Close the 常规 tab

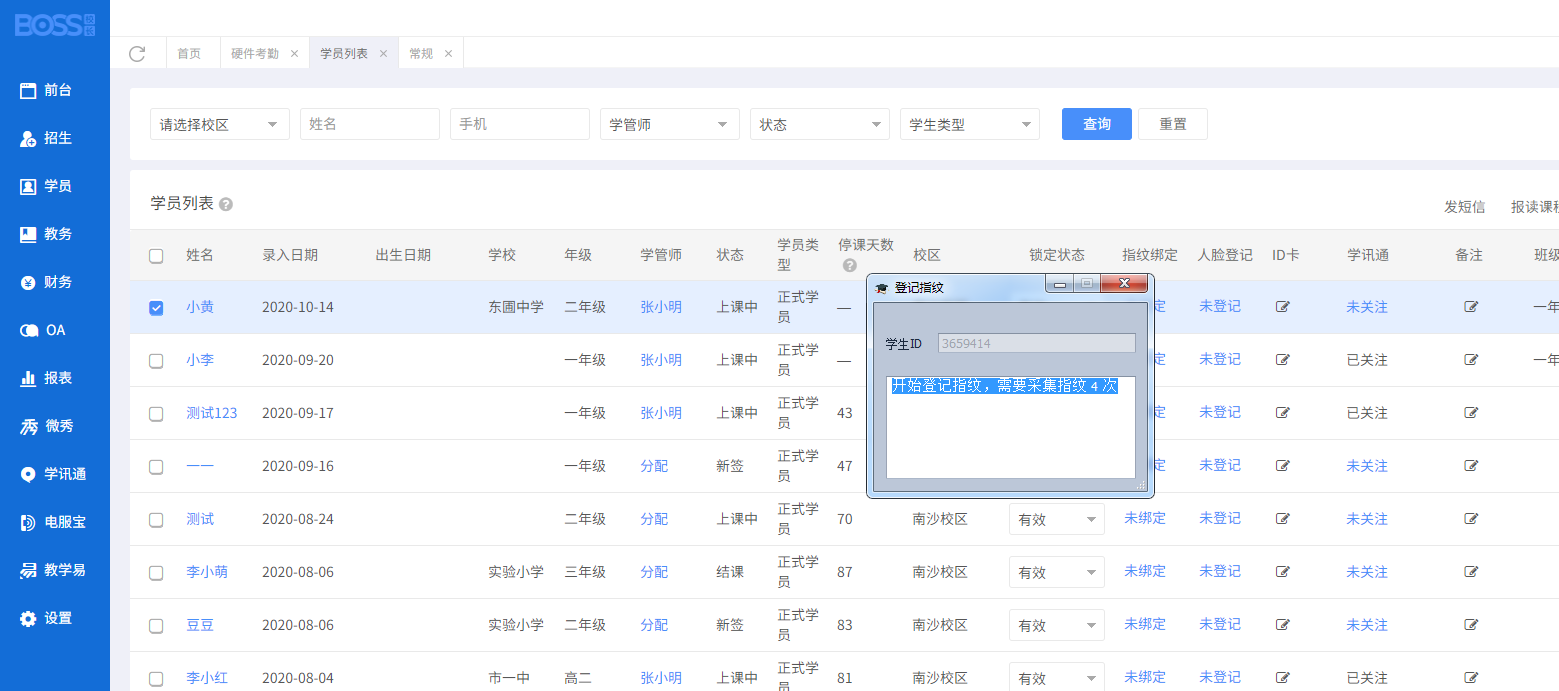448,54
